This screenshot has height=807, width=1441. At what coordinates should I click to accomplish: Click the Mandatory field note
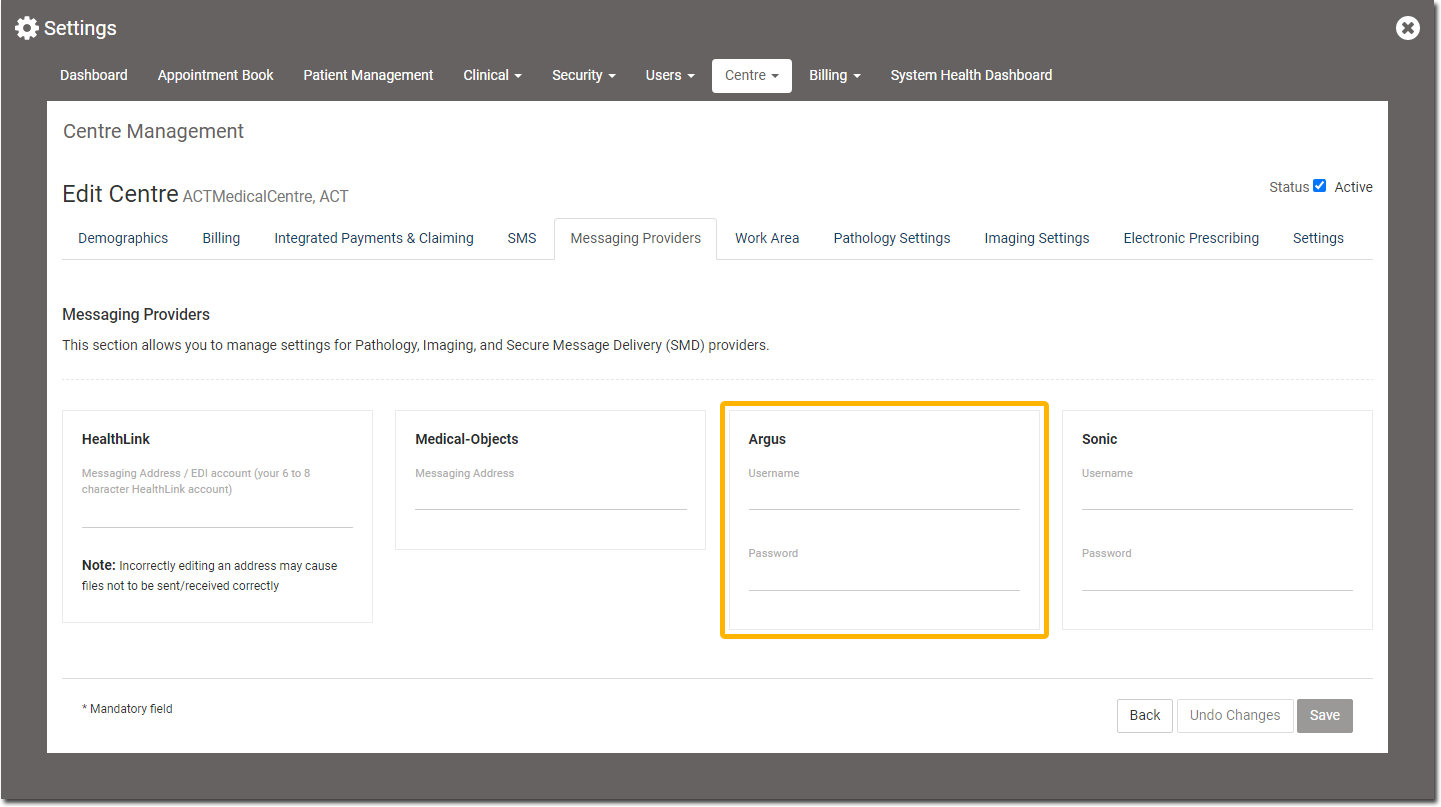[x=127, y=709]
